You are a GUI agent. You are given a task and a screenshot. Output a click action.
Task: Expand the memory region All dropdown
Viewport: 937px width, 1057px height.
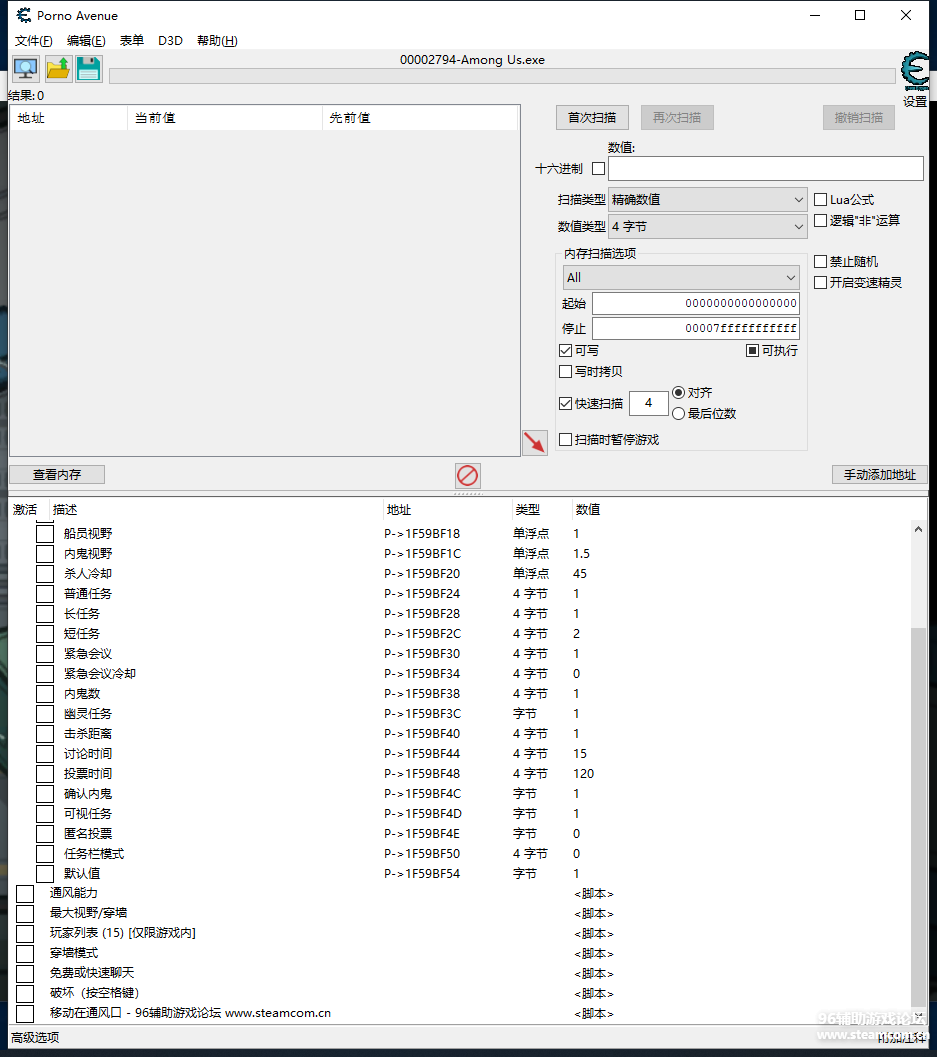tap(681, 278)
